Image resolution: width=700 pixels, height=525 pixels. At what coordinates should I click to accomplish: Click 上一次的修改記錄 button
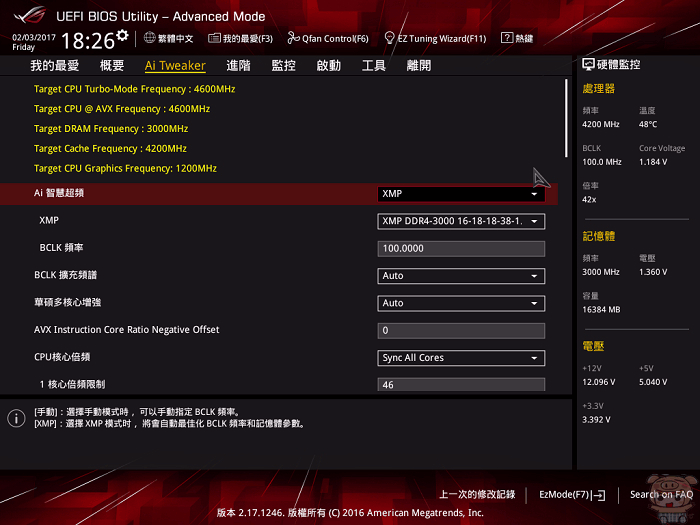(477, 494)
